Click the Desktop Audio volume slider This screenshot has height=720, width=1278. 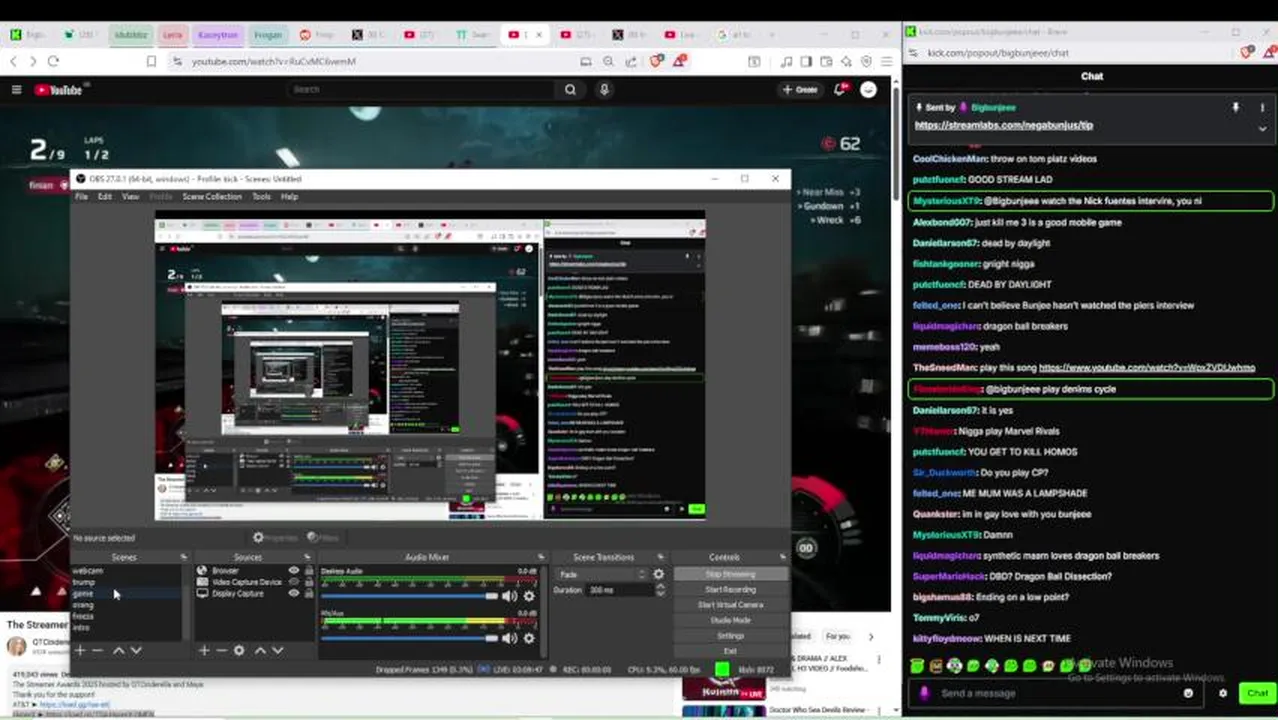[410, 596]
